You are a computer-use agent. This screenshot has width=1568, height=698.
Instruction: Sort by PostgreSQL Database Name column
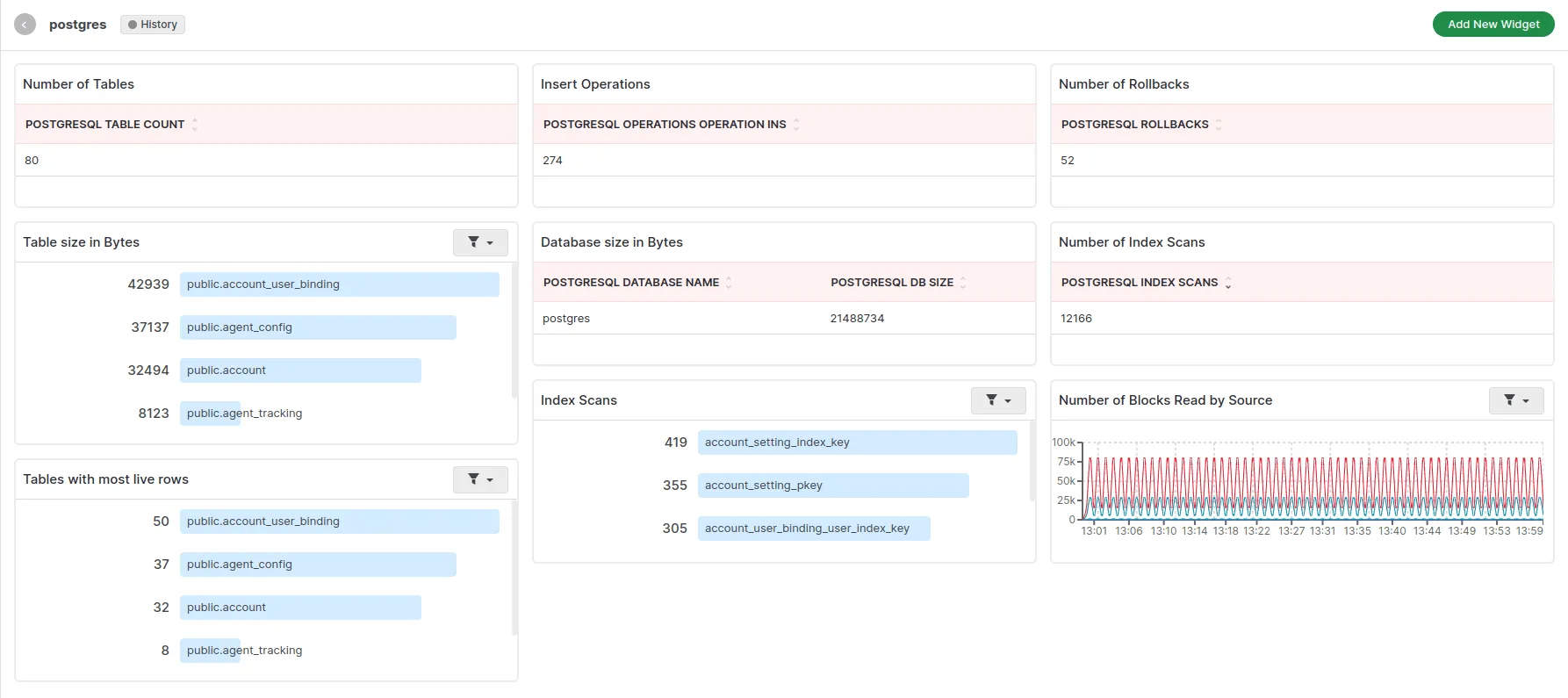[729, 283]
